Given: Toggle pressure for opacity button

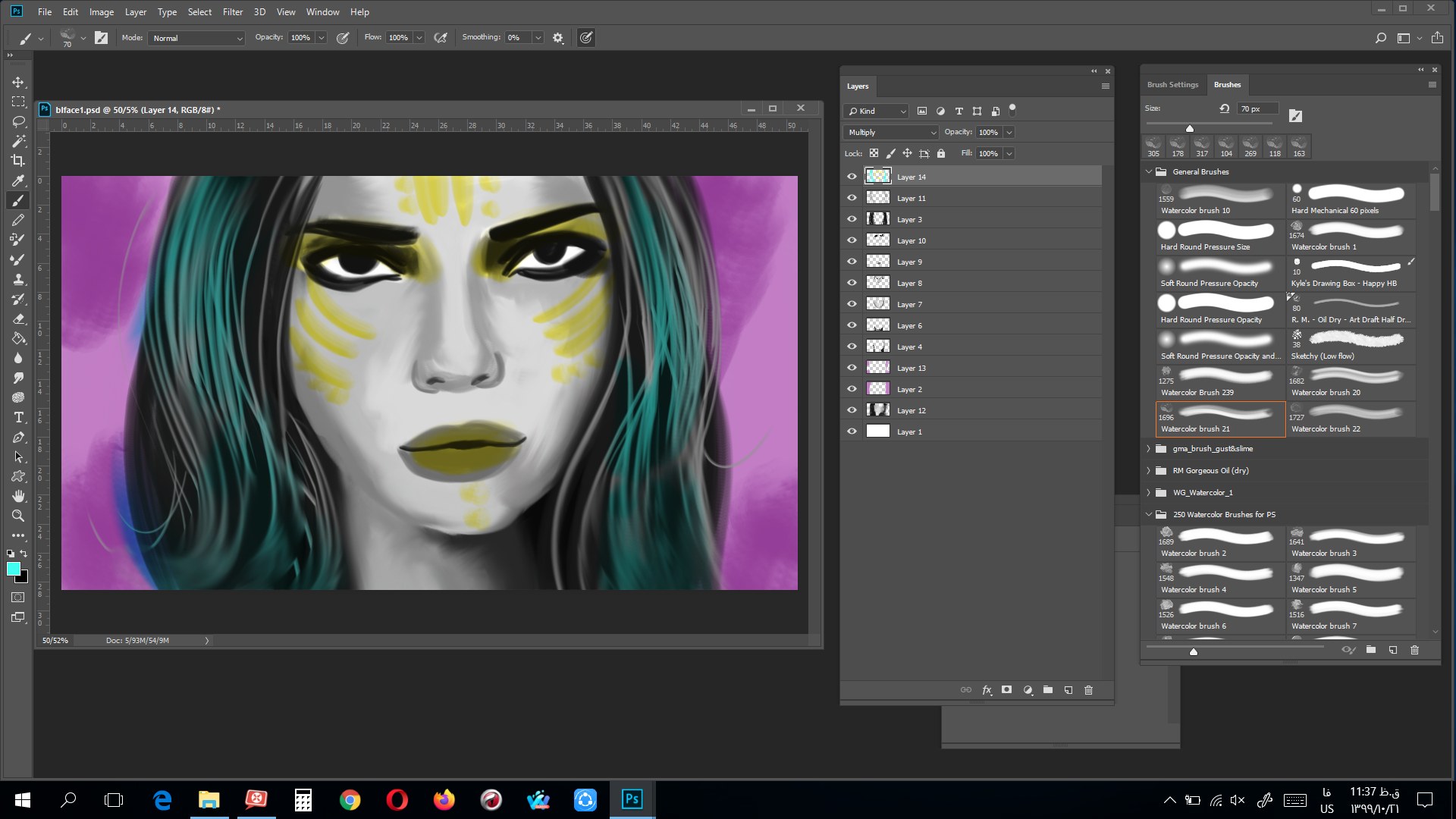Looking at the screenshot, I should pos(343,38).
